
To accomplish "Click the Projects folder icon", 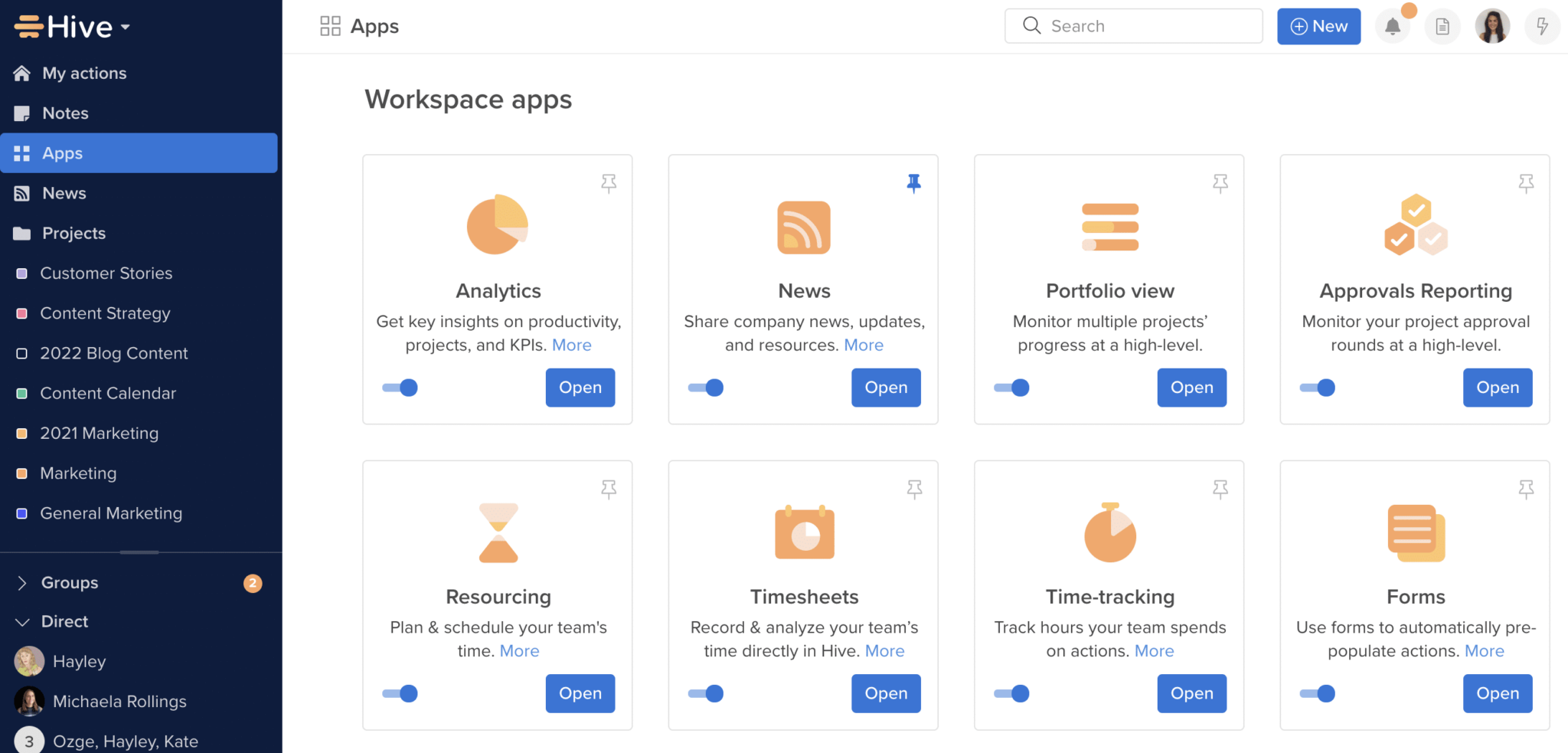I will click(22, 233).
